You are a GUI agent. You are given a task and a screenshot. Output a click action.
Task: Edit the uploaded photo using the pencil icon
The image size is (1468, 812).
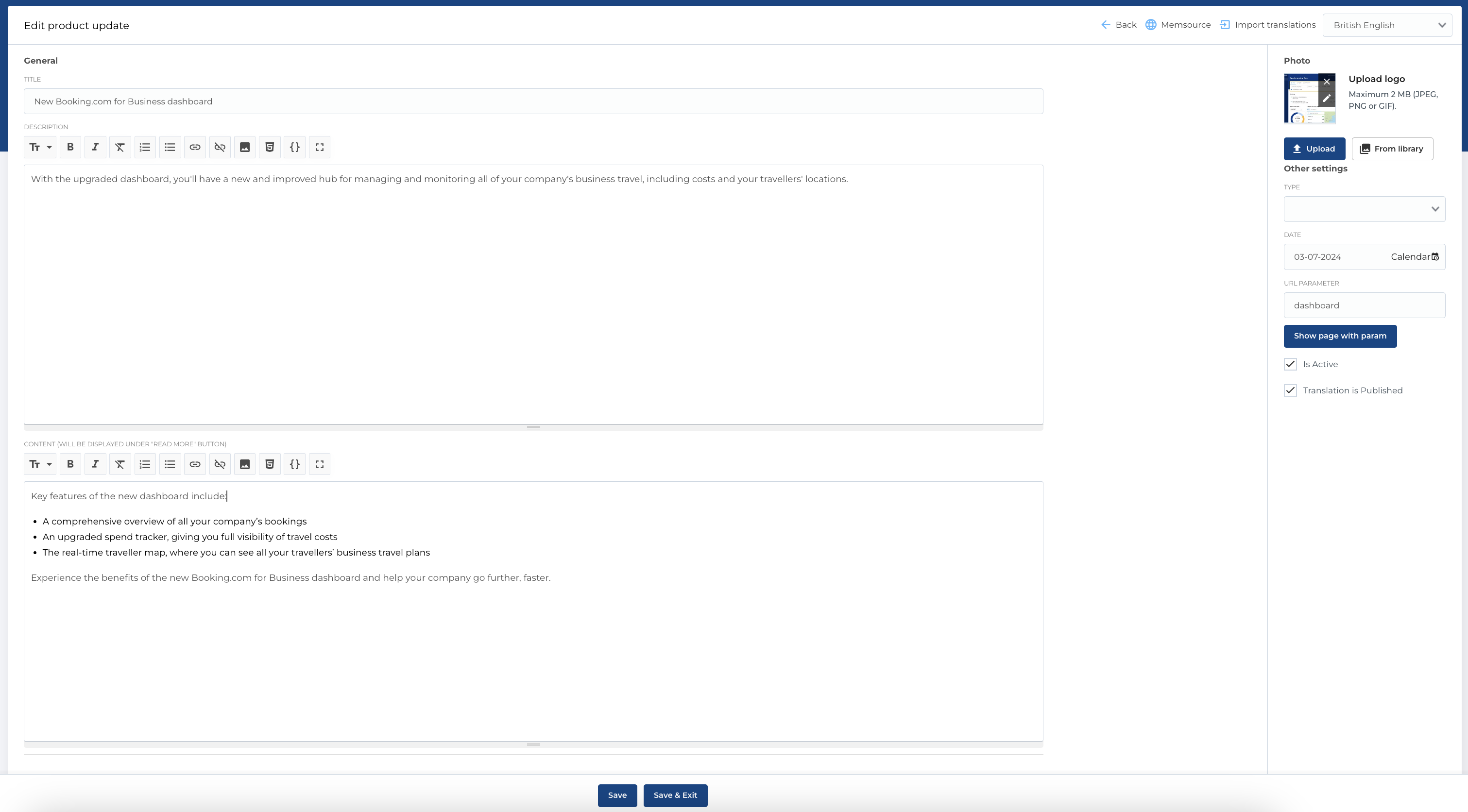pos(1327,99)
